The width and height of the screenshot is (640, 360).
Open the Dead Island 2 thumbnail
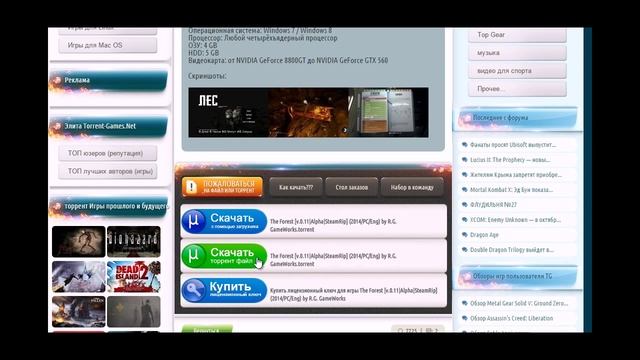point(134,277)
